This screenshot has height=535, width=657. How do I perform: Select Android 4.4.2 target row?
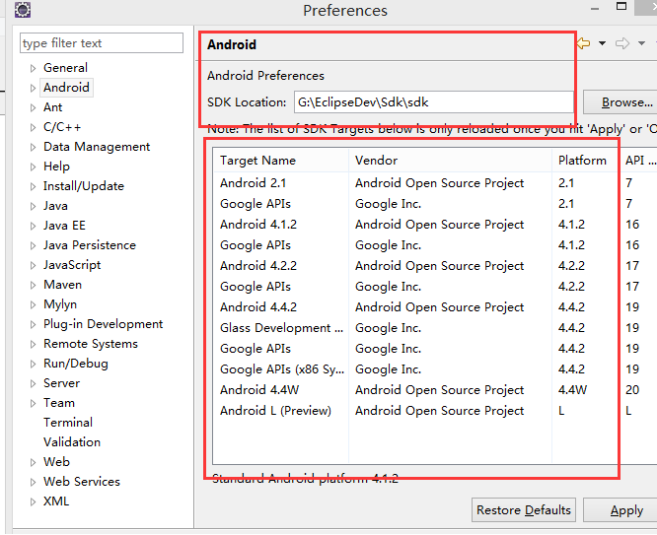[x=435, y=307]
